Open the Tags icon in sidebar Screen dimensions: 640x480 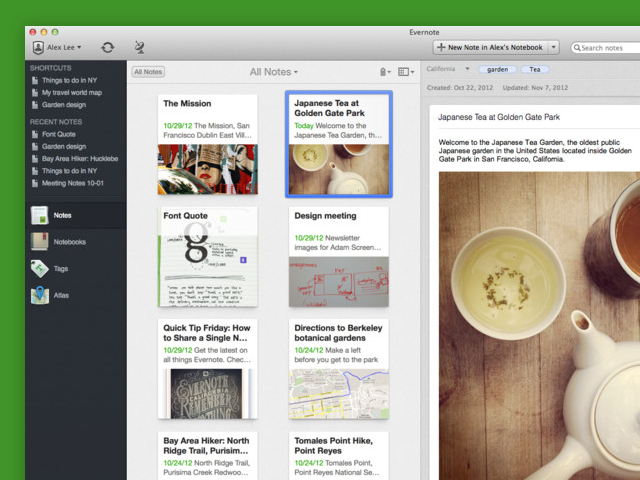[x=40, y=269]
